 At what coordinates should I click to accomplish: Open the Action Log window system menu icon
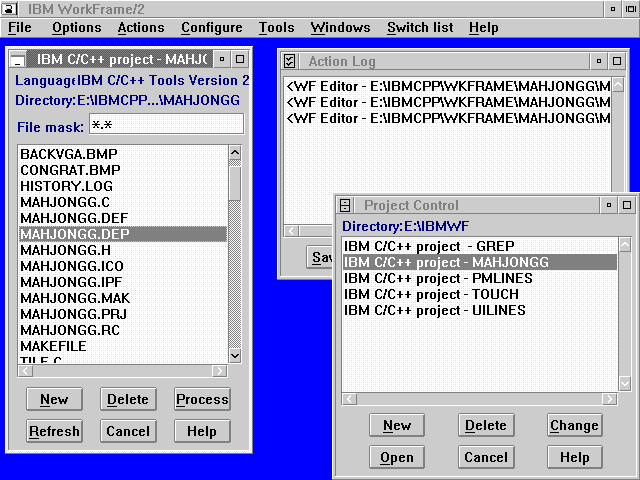(290, 61)
